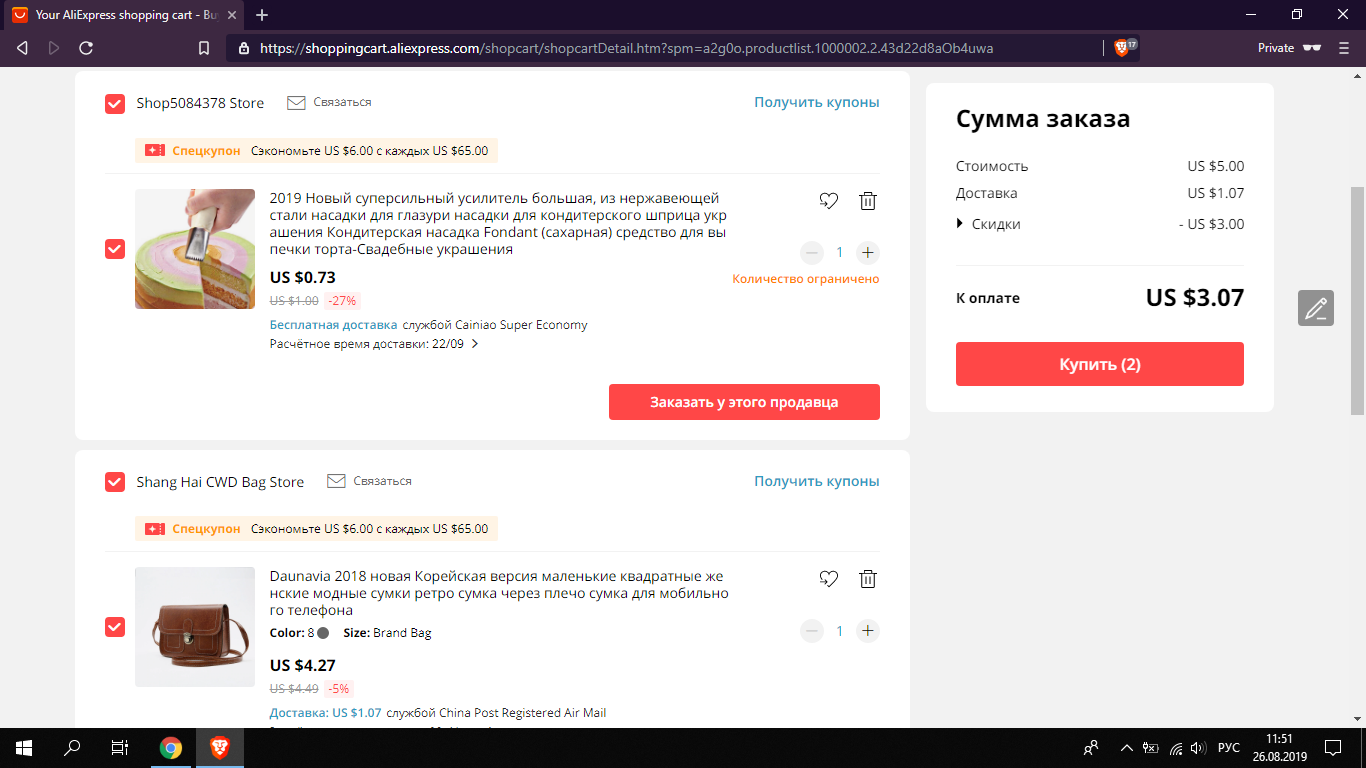1366x768 pixels.
Task: Reload the page with refresh icon
Action: [86, 48]
